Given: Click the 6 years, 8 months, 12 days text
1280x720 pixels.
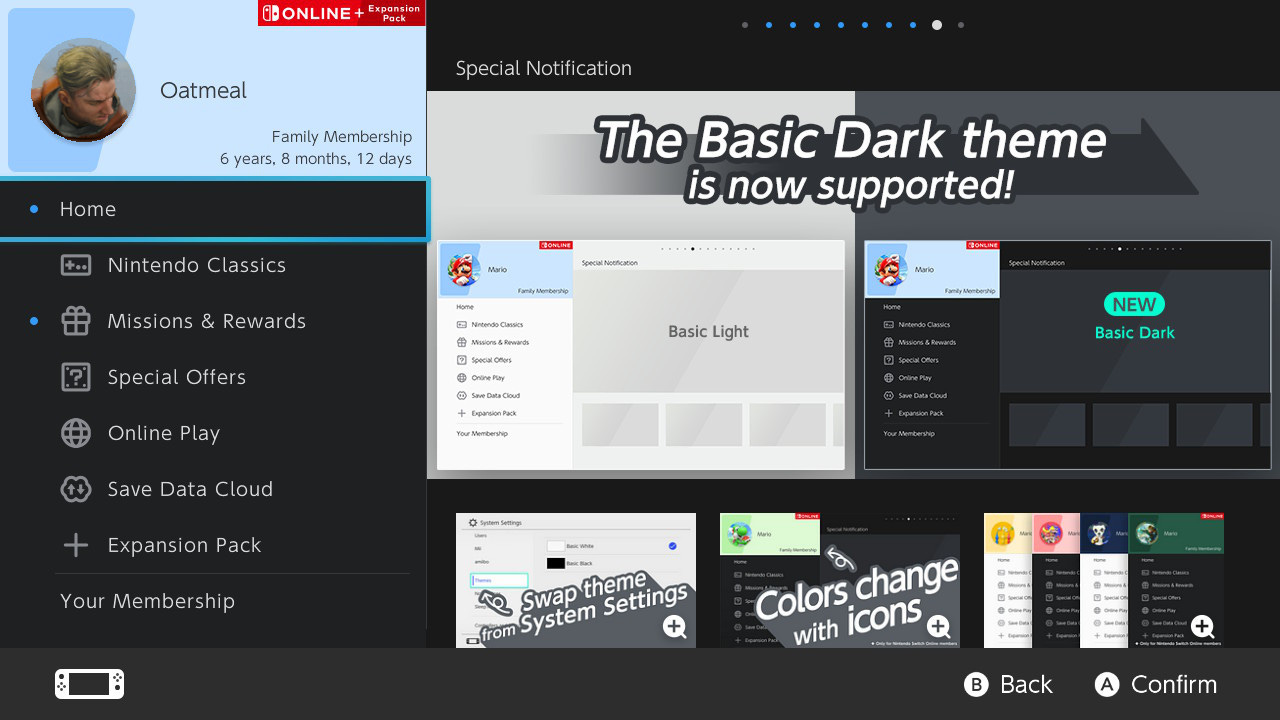Looking at the screenshot, I should point(316,159).
